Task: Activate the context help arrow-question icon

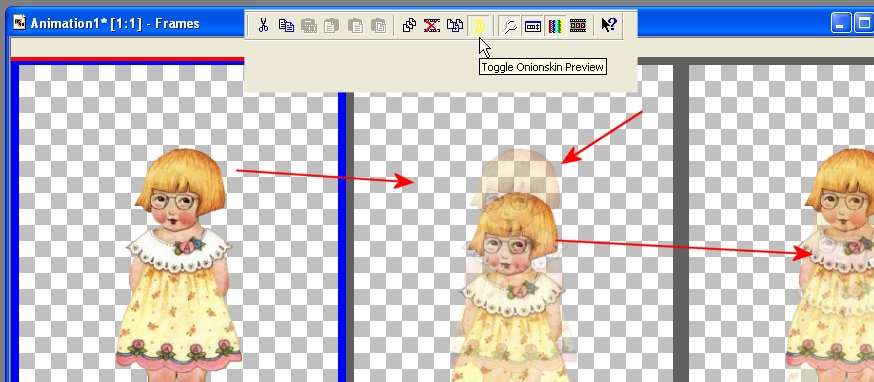Action: pyautogui.click(x=609, y=25)
